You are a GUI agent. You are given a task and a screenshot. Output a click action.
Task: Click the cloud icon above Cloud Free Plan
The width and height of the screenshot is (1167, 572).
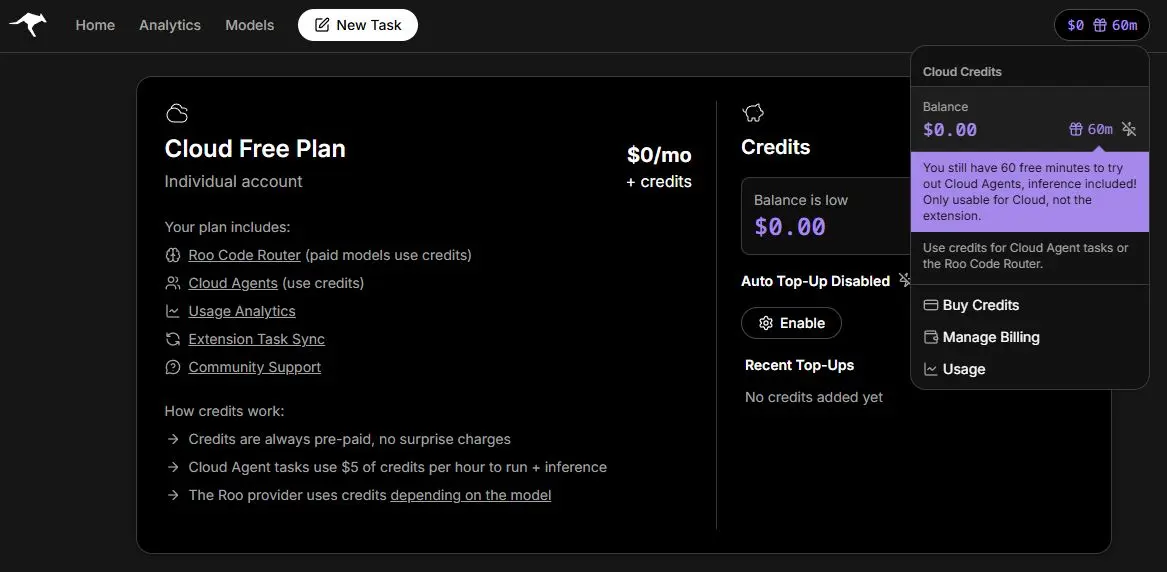coord(177,113)
